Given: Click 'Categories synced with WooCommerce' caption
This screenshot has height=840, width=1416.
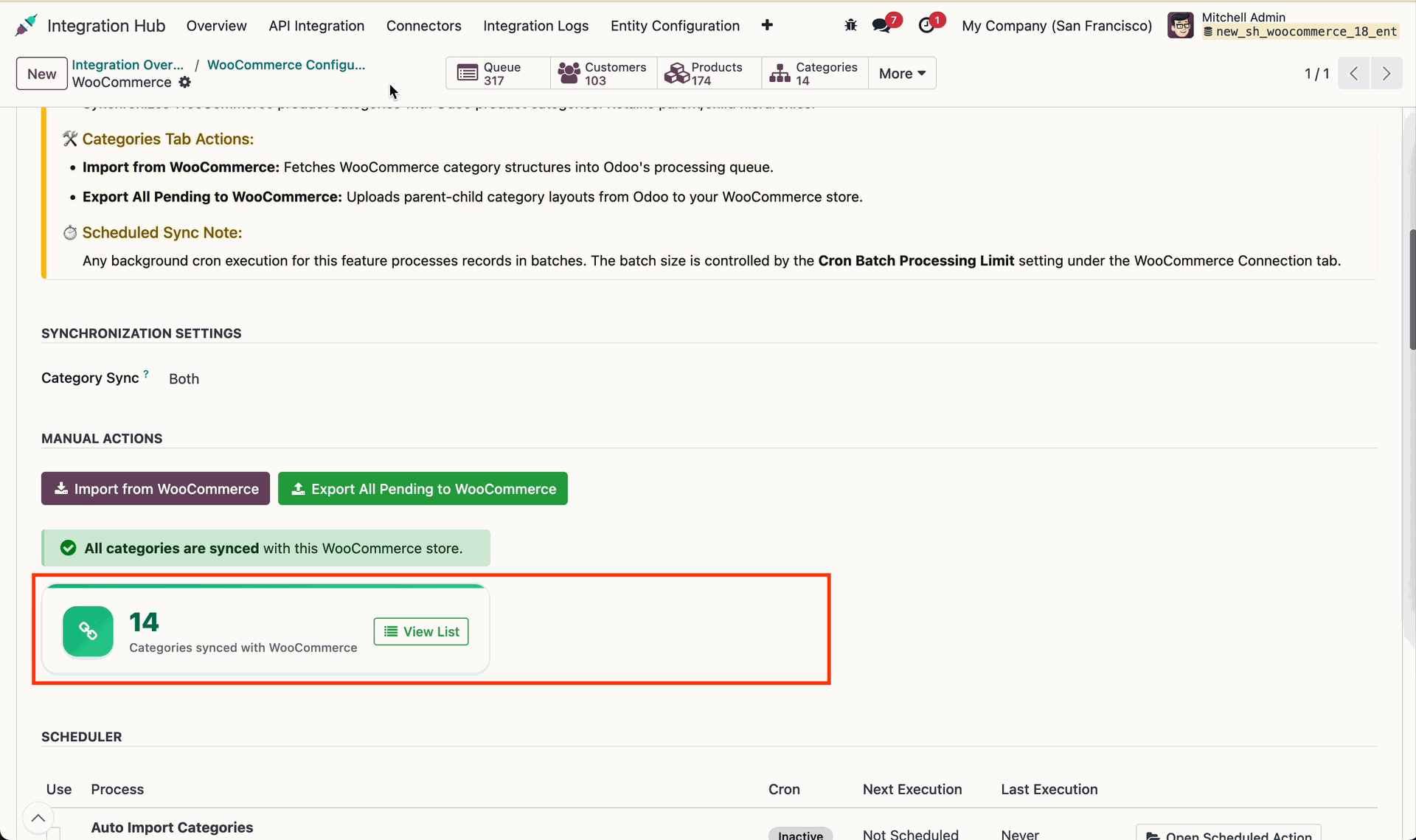Looking at the screenshot, I should [243, 648].
